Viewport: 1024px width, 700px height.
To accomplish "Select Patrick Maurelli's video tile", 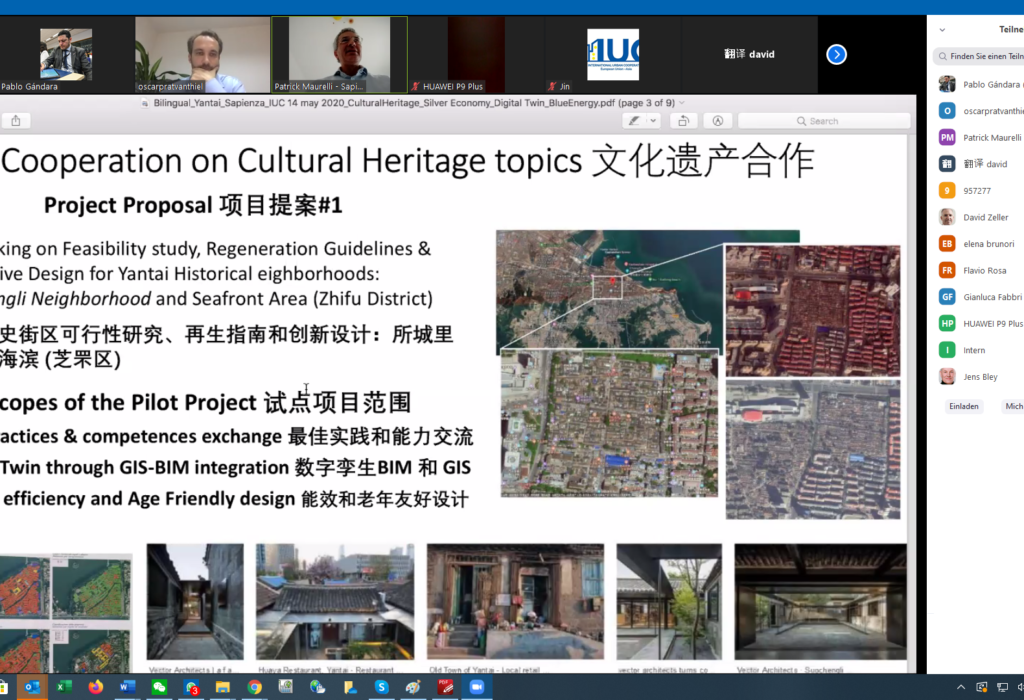I will (339, 55).
